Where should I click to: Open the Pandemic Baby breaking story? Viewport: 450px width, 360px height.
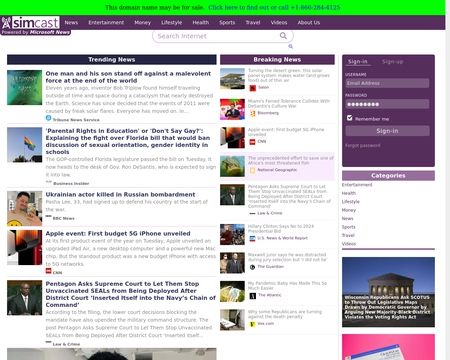287,286
